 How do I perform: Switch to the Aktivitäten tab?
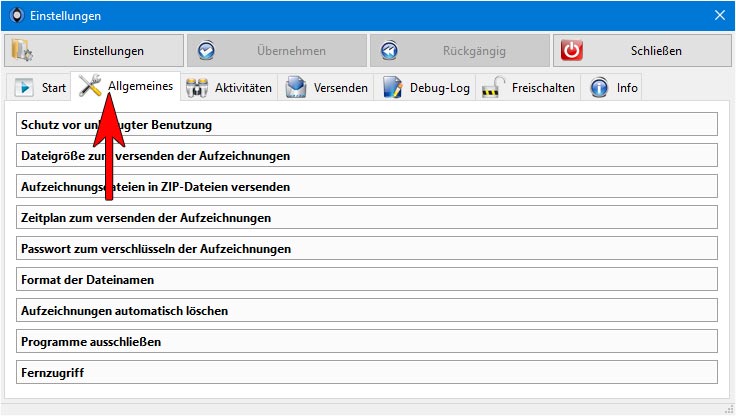click(229, 87)
